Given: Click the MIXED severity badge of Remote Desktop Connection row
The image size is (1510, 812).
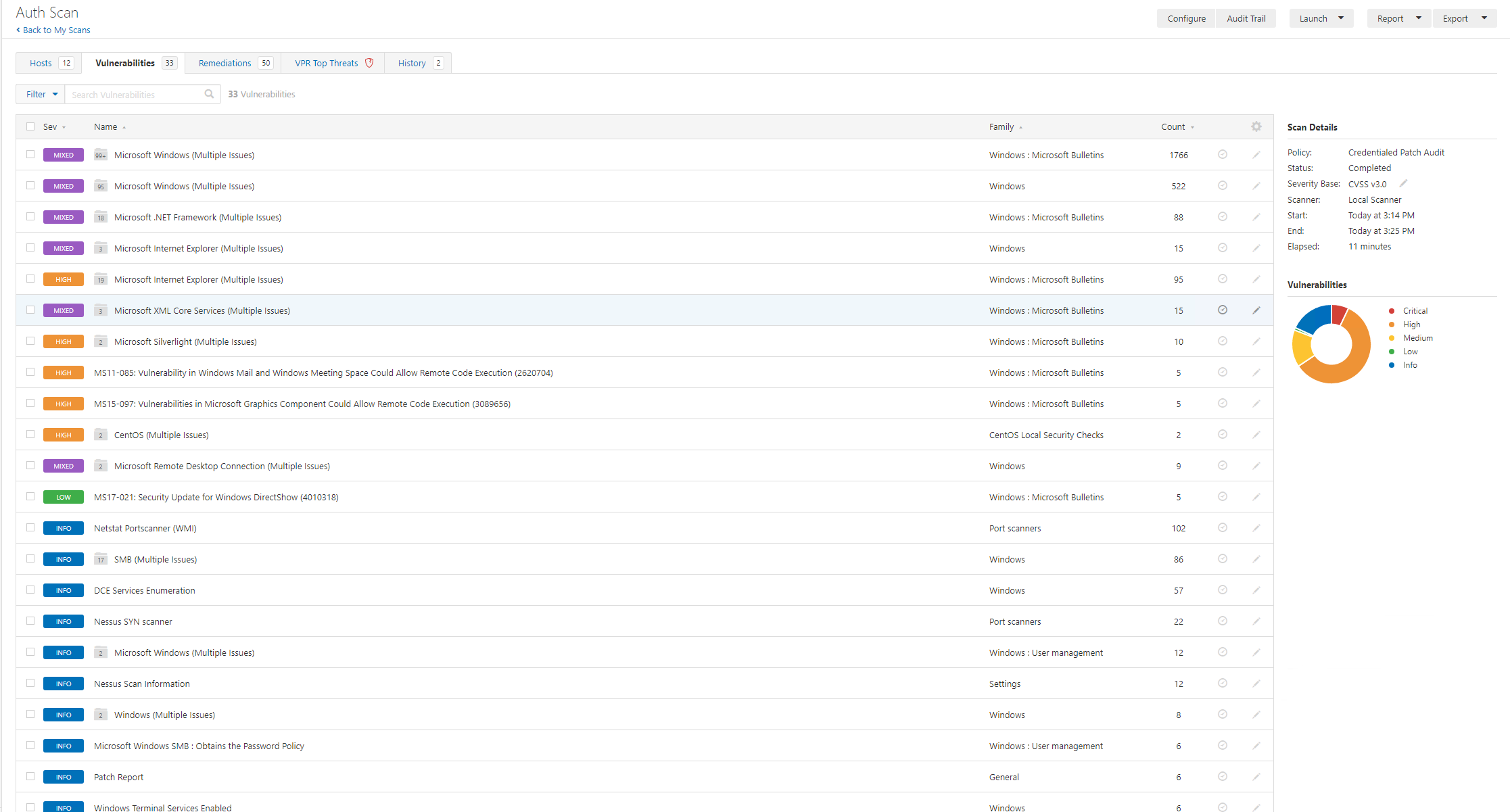Looking at the screenshot, I should [64, 466].
